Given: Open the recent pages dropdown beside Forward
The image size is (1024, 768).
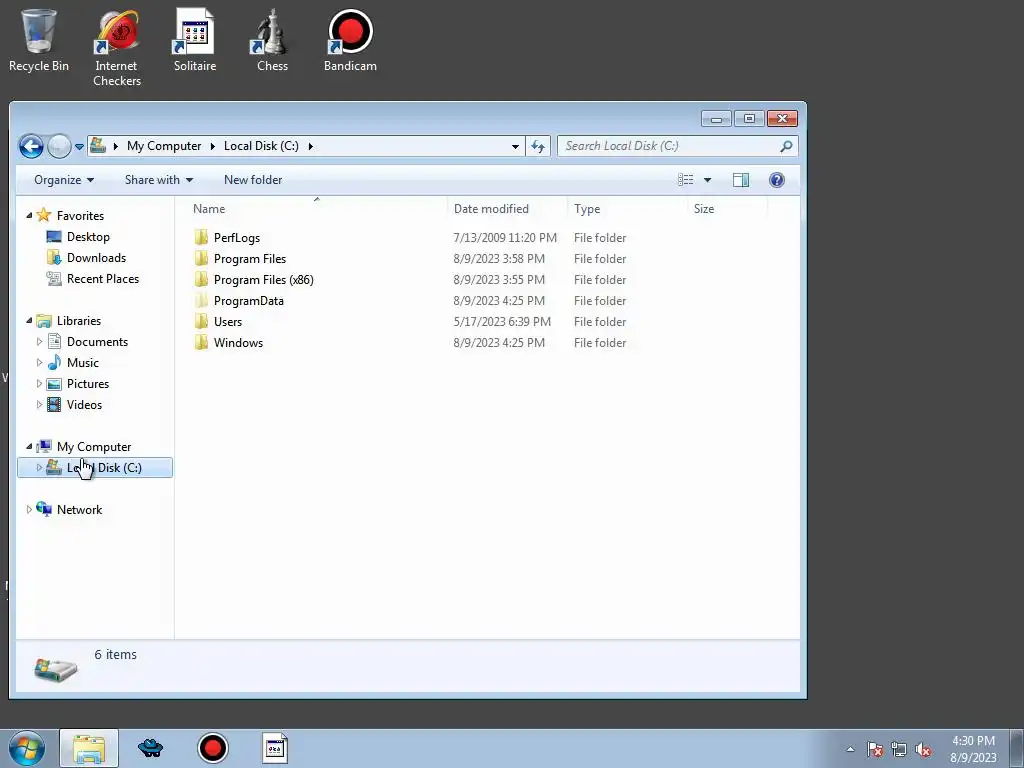Looking at the screenshot, I should [x=79, y=147].
